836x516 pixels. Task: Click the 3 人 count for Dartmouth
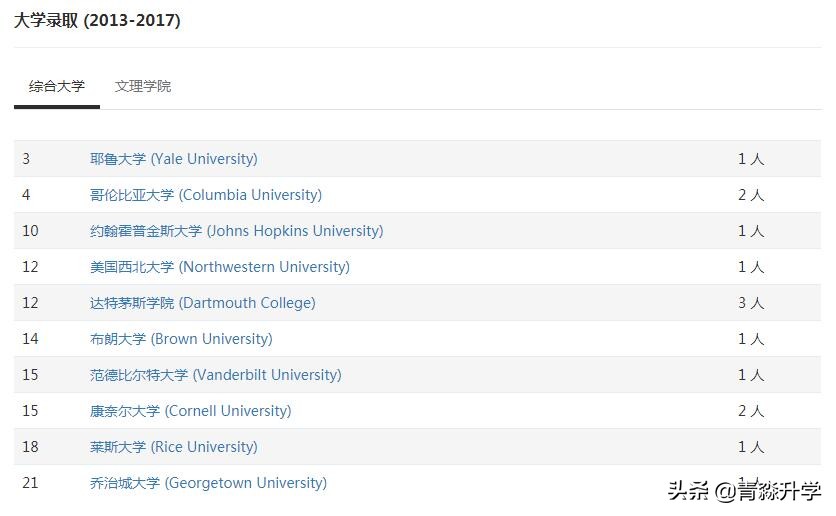pyautogui.click(x=750, y=303)
